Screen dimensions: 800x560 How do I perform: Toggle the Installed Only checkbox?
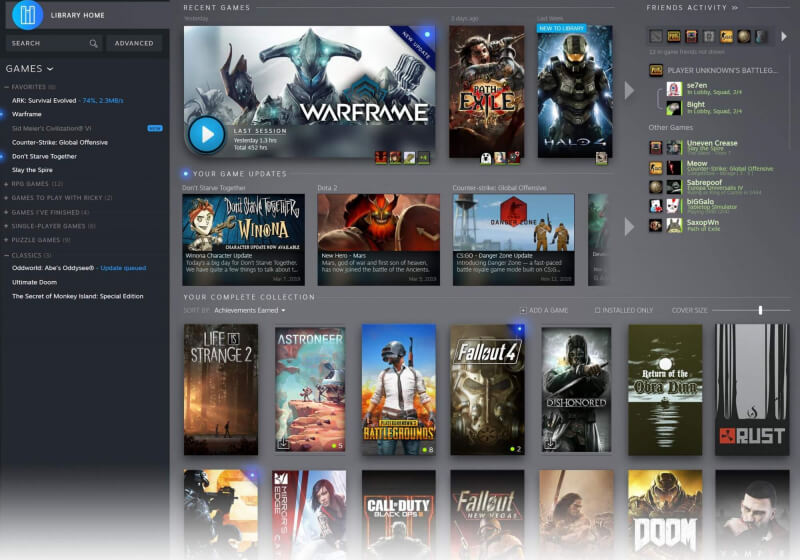pyautogui.click(x=597, y=310)
